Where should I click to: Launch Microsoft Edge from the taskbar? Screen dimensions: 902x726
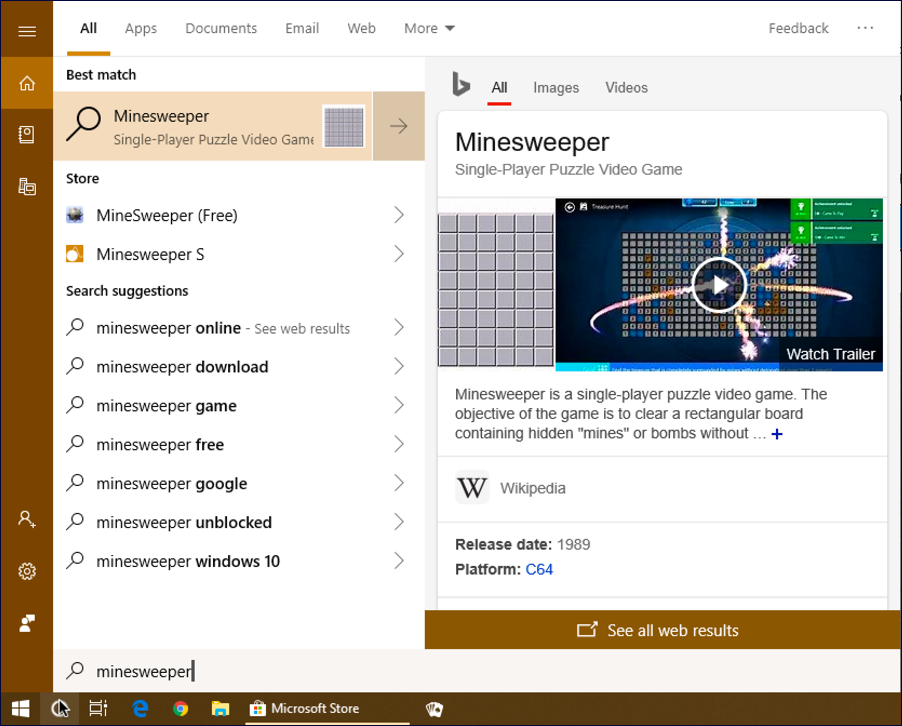(140, 709)
